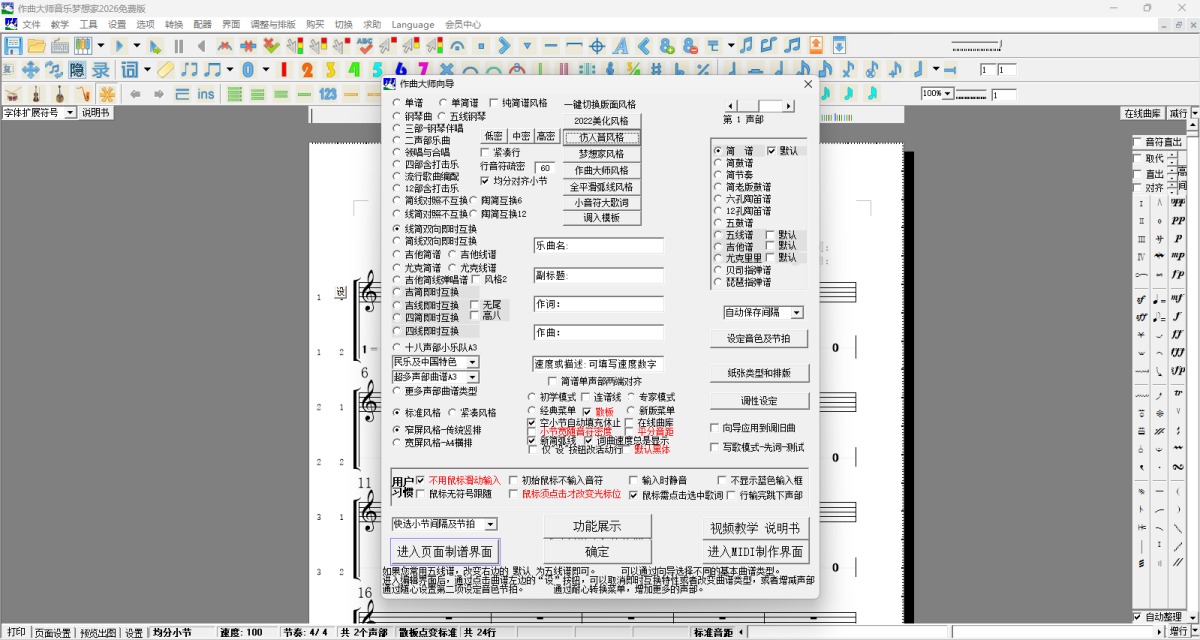This screenshot has width=1200, height=640.
Task: Open the 自动保存间隔 dropdown
Action: [x=796, y=313]
